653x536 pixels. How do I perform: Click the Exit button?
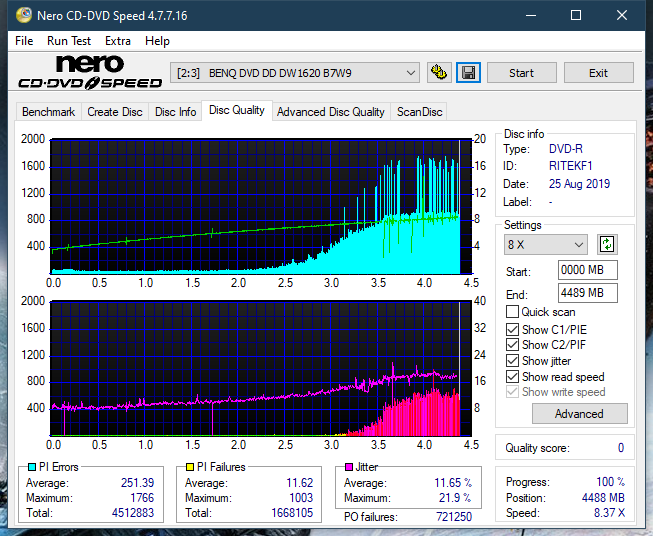pyautogui.click(x=598, y=73)
